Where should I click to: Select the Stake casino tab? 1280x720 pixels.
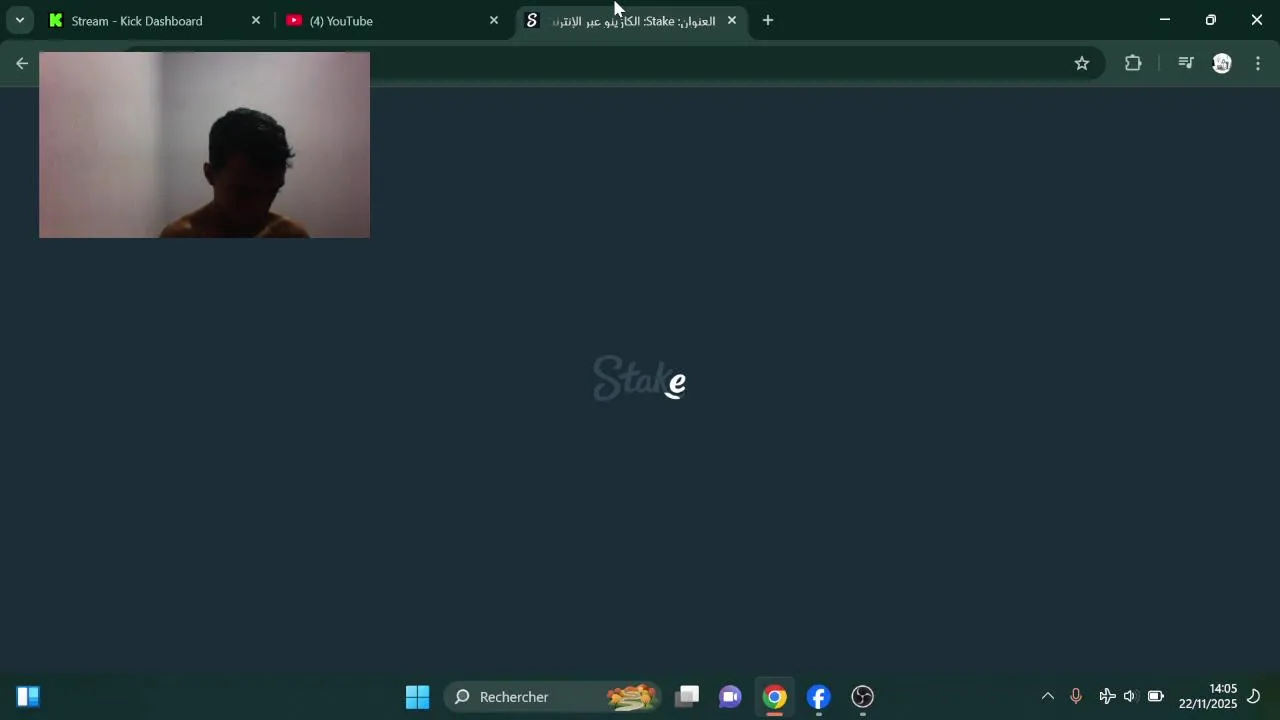tap(632, 20)
